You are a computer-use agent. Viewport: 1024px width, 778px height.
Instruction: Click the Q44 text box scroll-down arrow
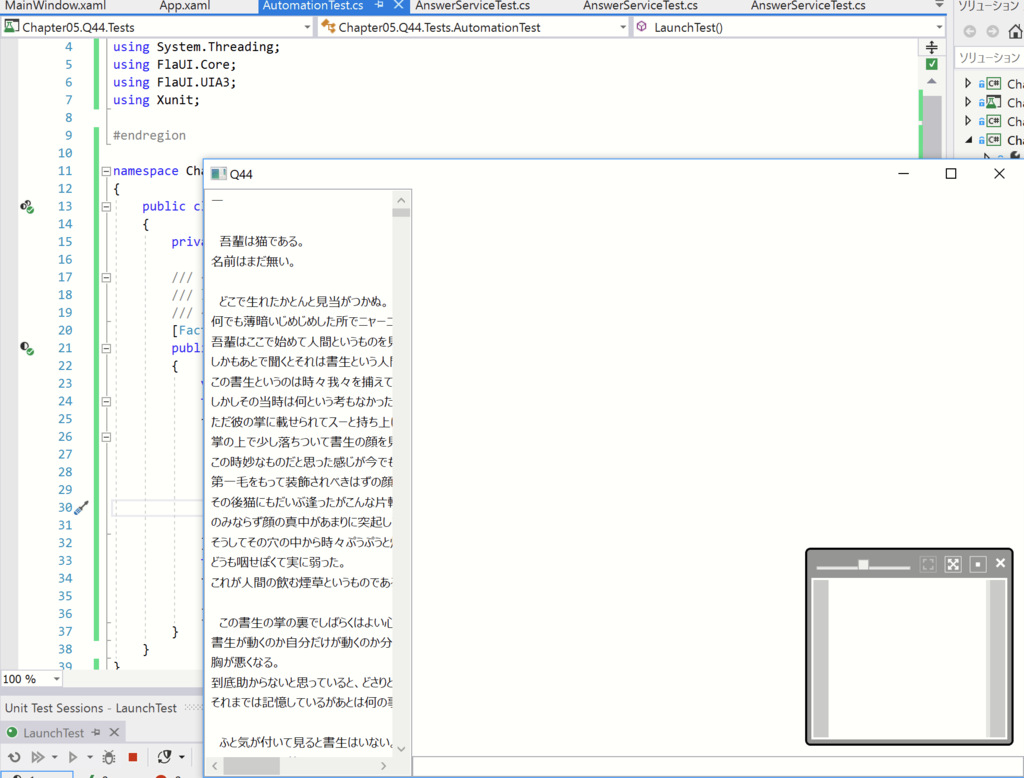401,749
